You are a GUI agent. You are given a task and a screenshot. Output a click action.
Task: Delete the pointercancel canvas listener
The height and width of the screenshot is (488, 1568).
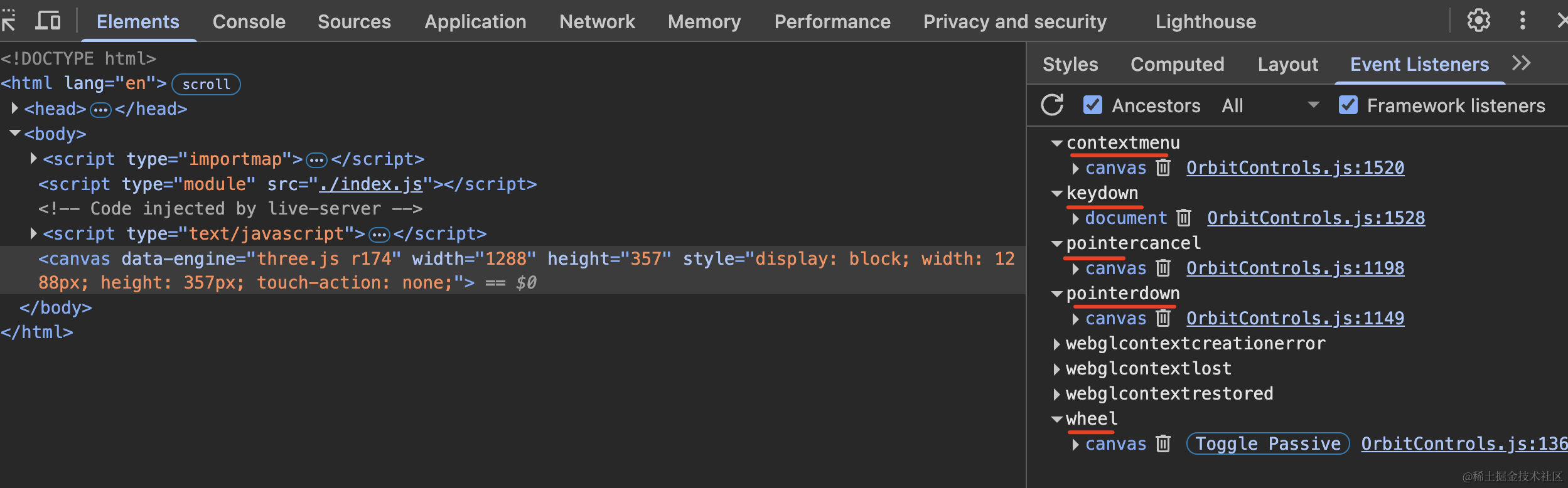[x=1163, y=268]
